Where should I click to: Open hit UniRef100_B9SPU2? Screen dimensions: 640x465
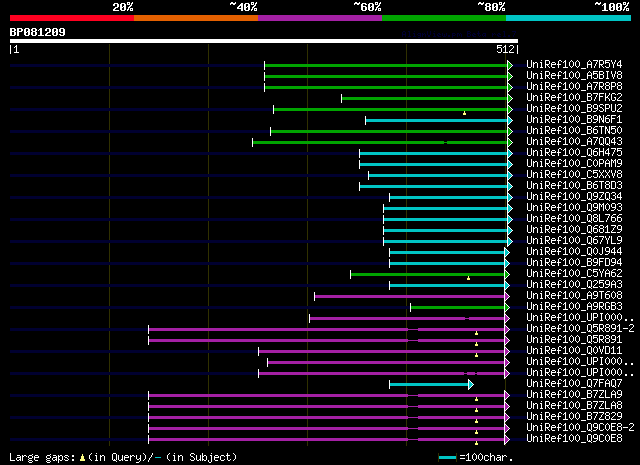(x=574, y=109)
